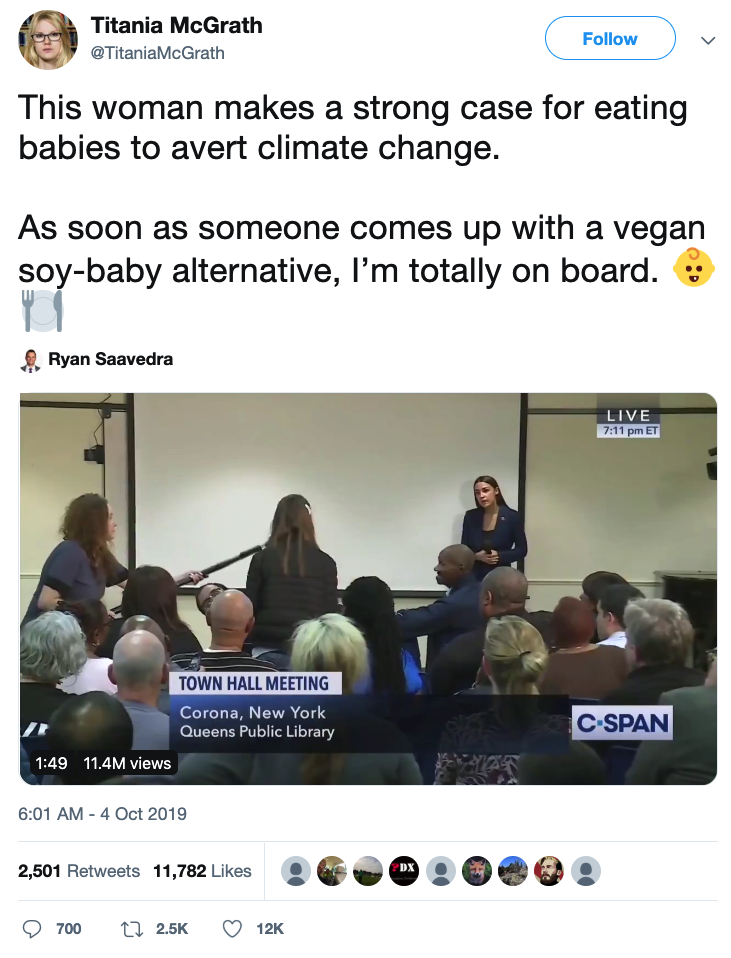Click the retweet arrows icon

pos(130,929)
